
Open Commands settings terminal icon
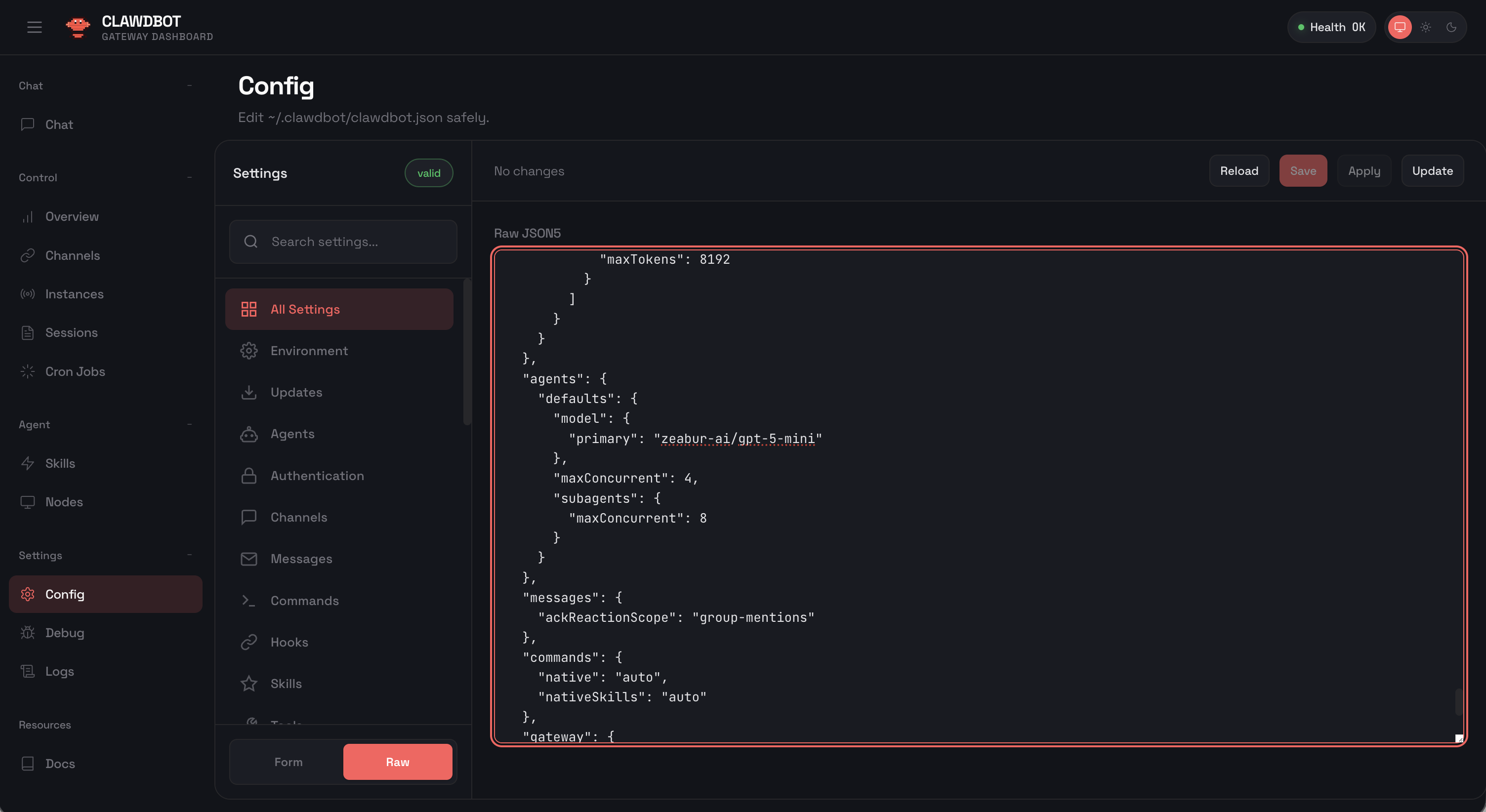(248, 601)
